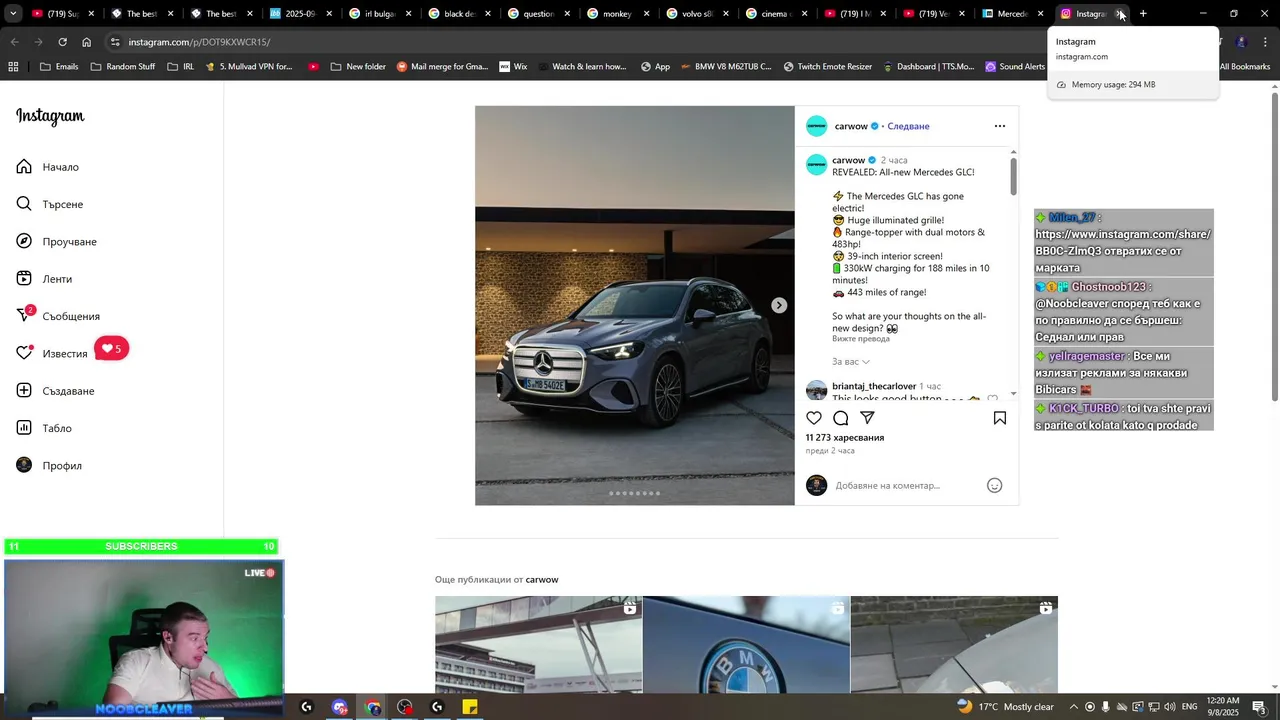1280x720 pixels.
Task: Like briantaj_thecarlover's comment
Action: (x=992, y=399)
